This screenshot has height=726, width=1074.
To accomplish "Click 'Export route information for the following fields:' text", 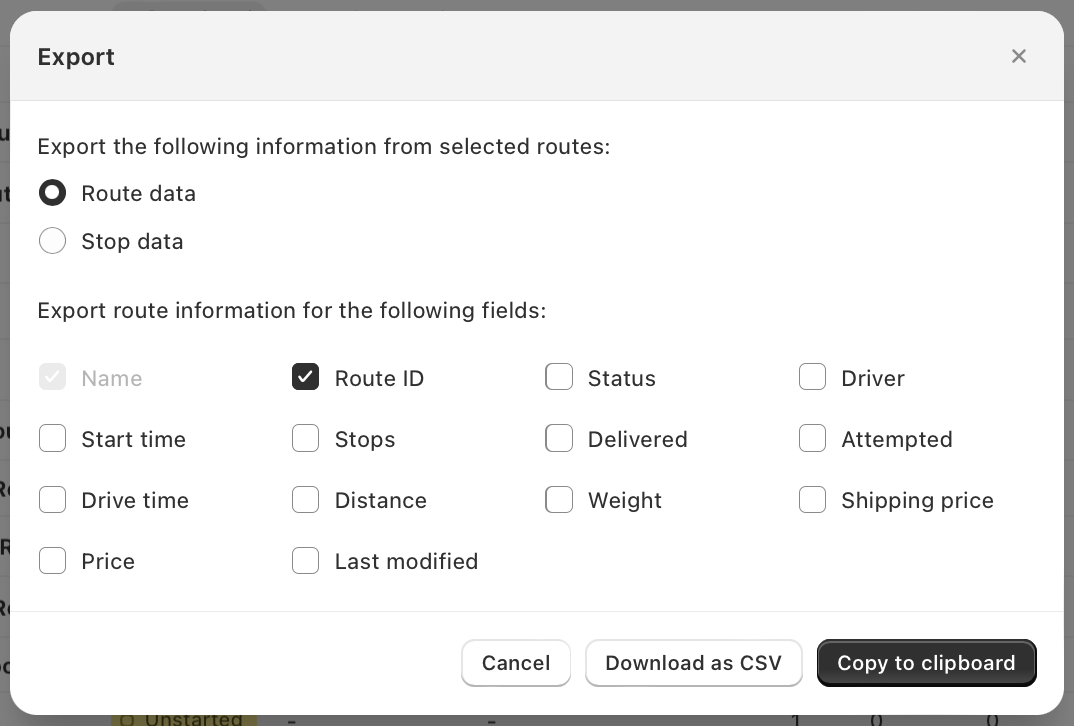I will [x=292, y=310].
